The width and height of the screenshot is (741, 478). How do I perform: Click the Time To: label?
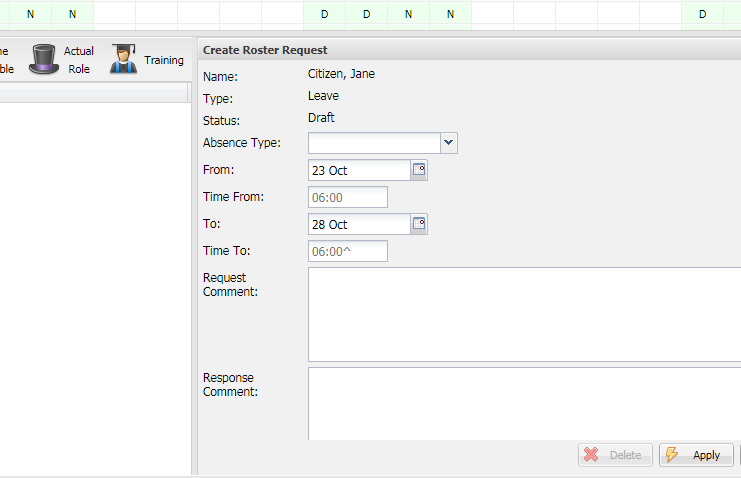coord(227,251)
